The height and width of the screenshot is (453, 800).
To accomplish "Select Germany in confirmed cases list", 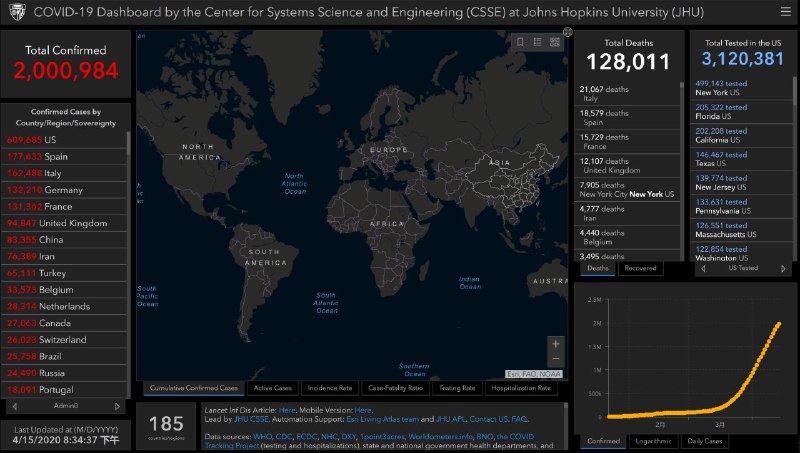I will (x=64, y=190).
